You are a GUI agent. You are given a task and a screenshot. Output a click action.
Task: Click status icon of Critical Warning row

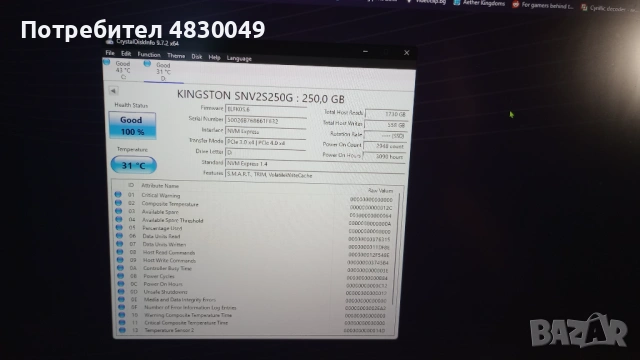pos(118,195)
